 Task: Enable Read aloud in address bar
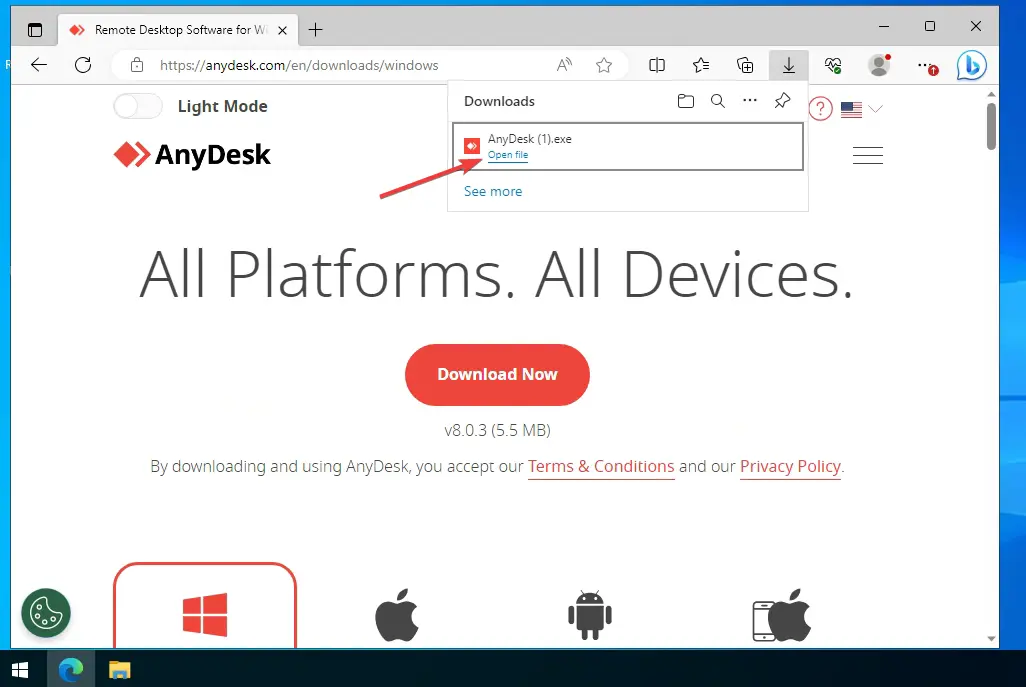(564, 65)
